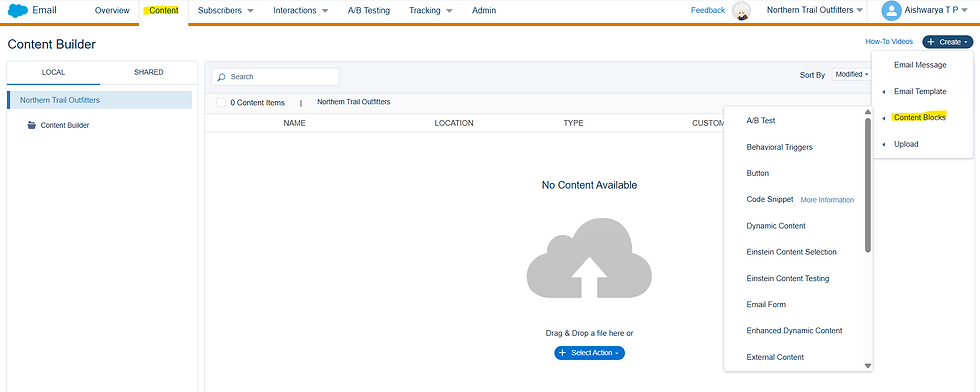Open Content Builder folder in tree
This screenshot has width=980, height=392.
(65, 125)
